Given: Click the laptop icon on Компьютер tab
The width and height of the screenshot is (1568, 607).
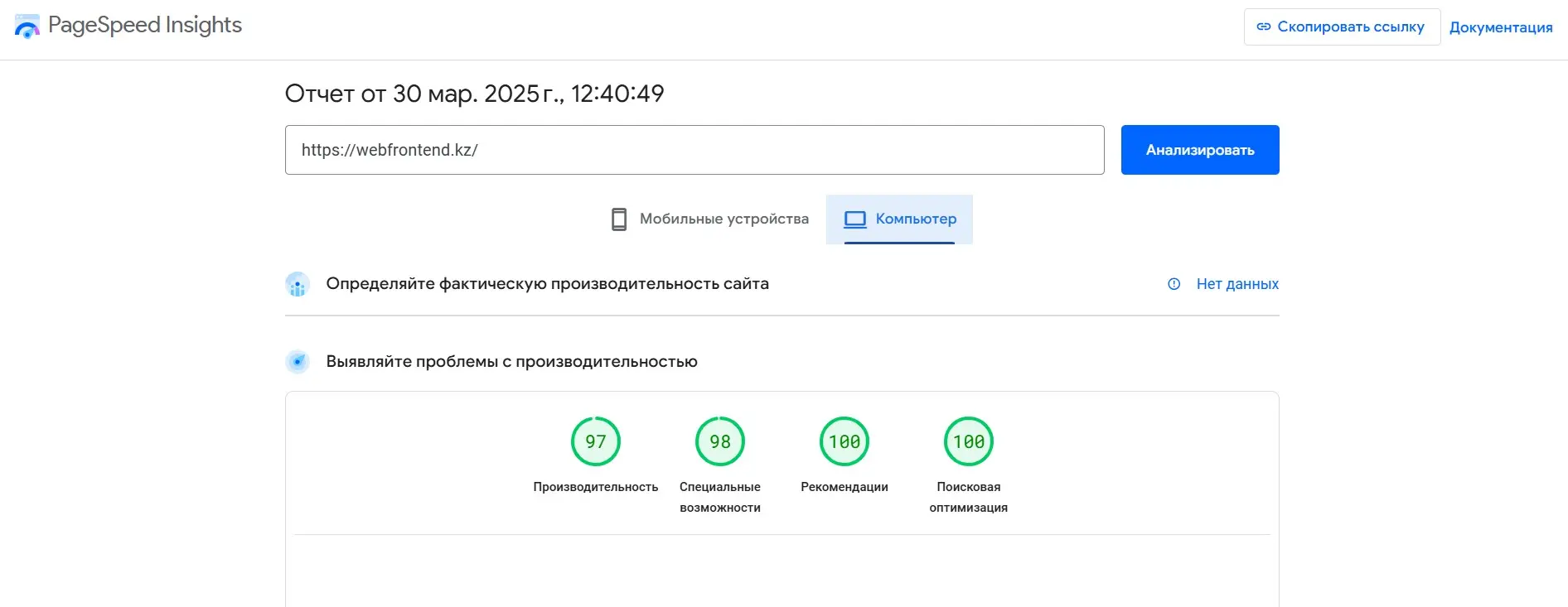Looking at the screenshot, I should coord(855,219).
